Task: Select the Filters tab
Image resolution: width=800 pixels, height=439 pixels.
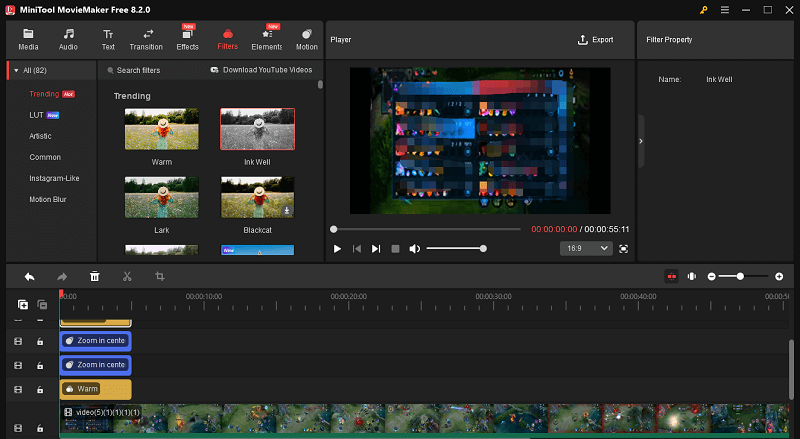Action: point(228,39)
